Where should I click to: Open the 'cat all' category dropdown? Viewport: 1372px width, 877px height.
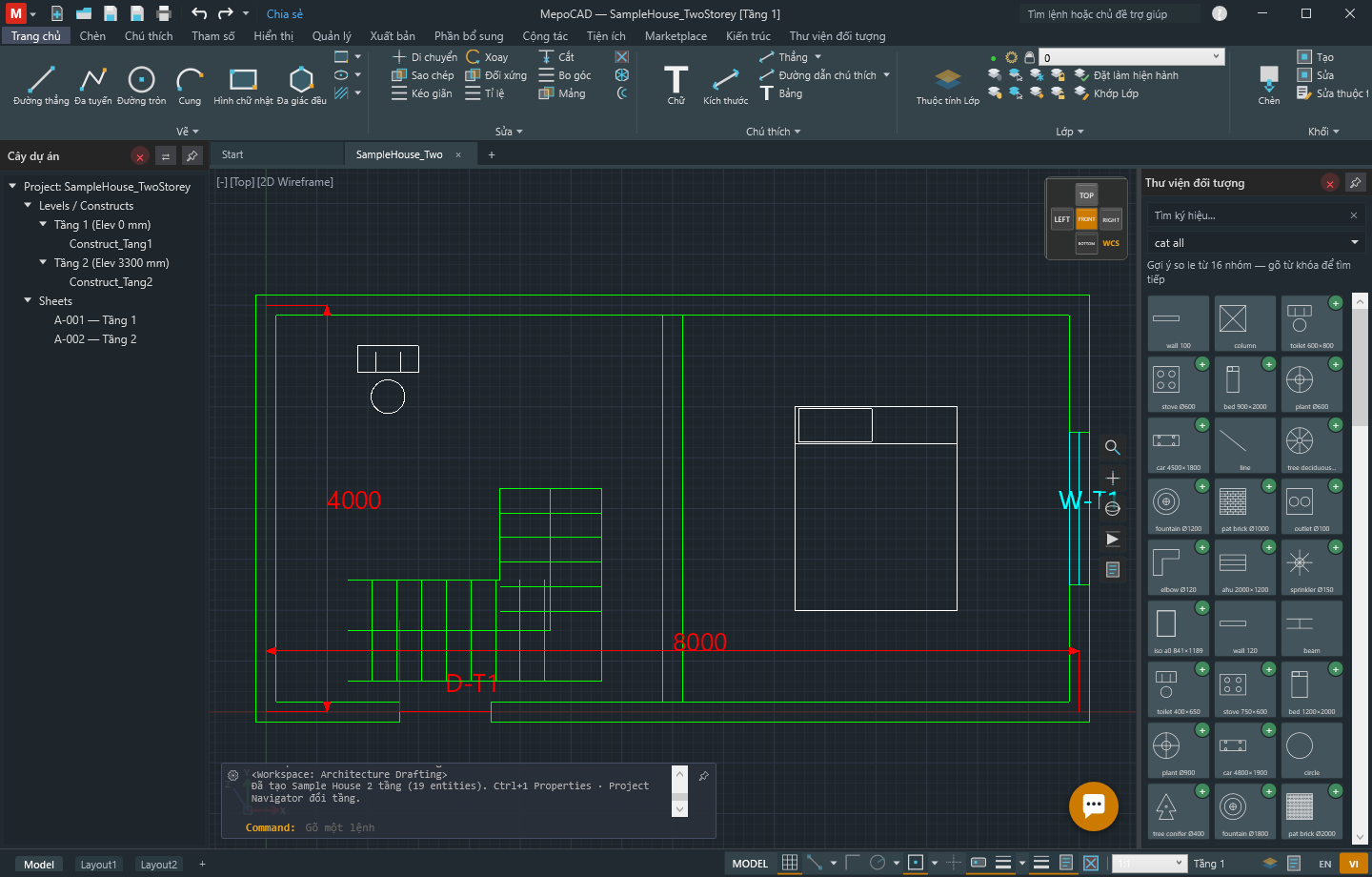(x=1256, y=243)
